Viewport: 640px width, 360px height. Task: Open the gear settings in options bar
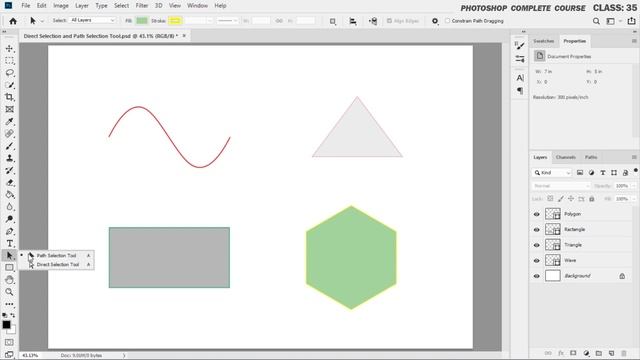(x=435, y=21)
